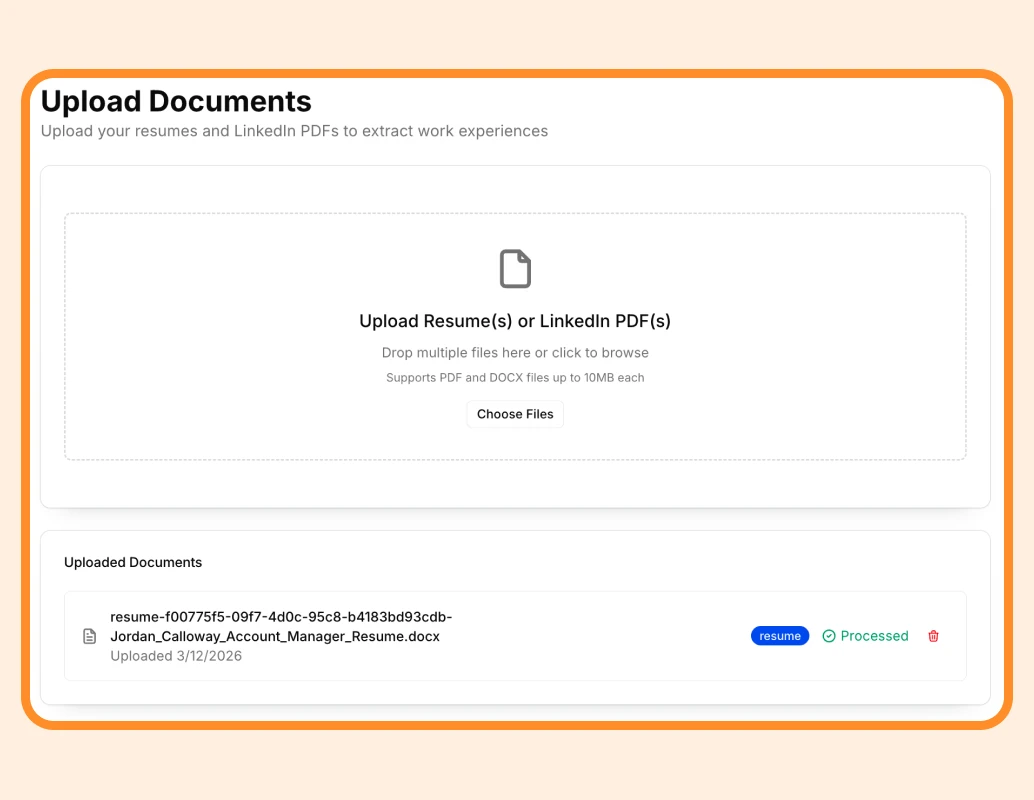Click the Upload Resume(s) or LinkedIn PDF(s) heading
The width and height of the screenshot is (1034, 800).
pyautogui.click(x=515, y=321)
